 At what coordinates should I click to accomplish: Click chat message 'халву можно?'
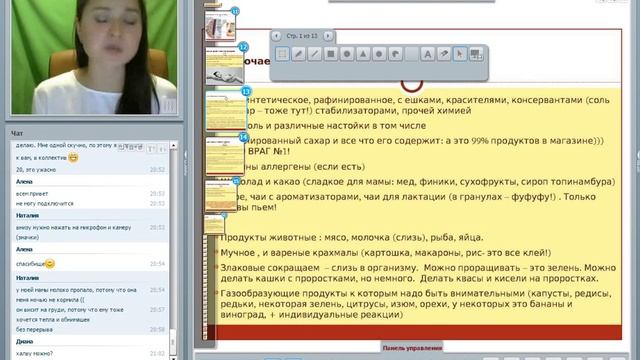34,353
